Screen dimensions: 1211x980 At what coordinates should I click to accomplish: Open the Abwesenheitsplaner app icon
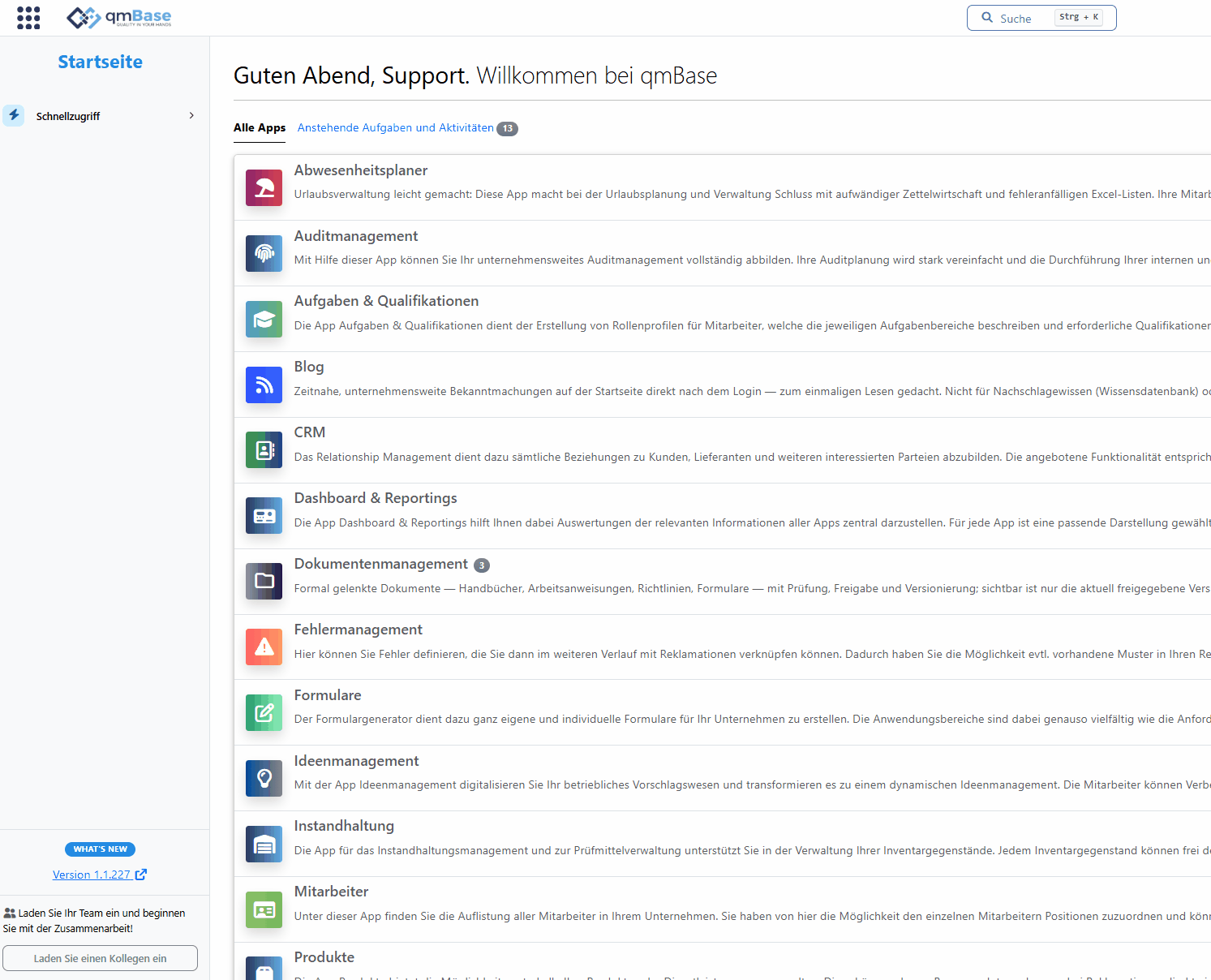click(264, 187)
